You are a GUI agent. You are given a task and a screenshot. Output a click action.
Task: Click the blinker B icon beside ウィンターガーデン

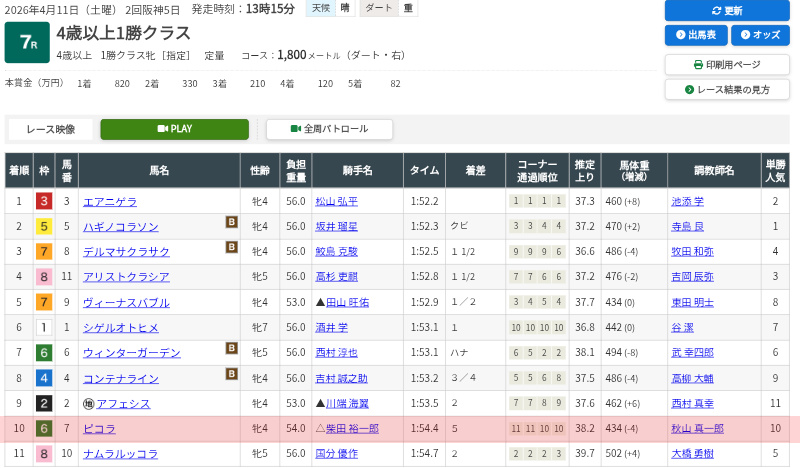tap(231, 348)
